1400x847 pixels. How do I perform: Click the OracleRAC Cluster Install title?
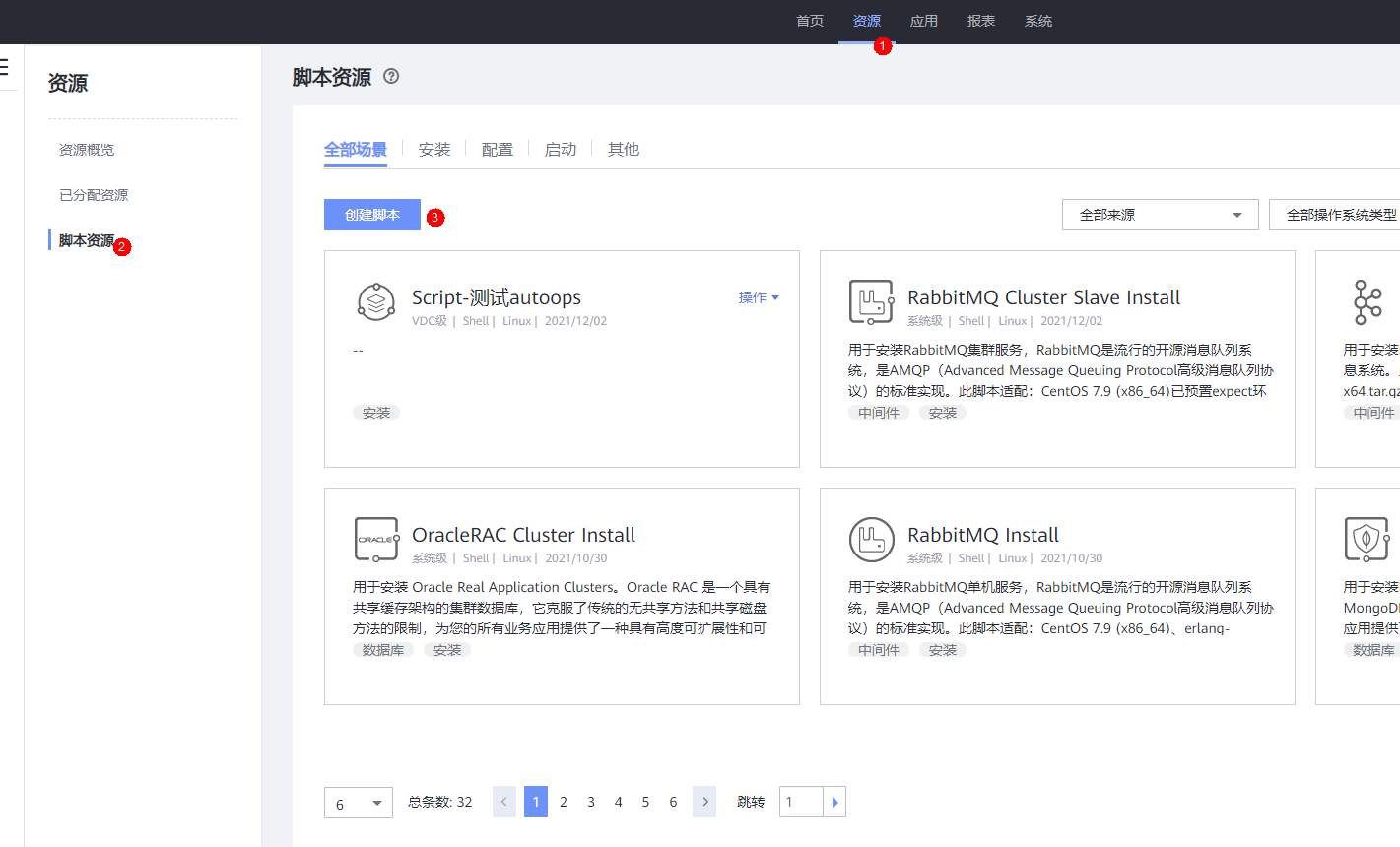coord(523,535)
